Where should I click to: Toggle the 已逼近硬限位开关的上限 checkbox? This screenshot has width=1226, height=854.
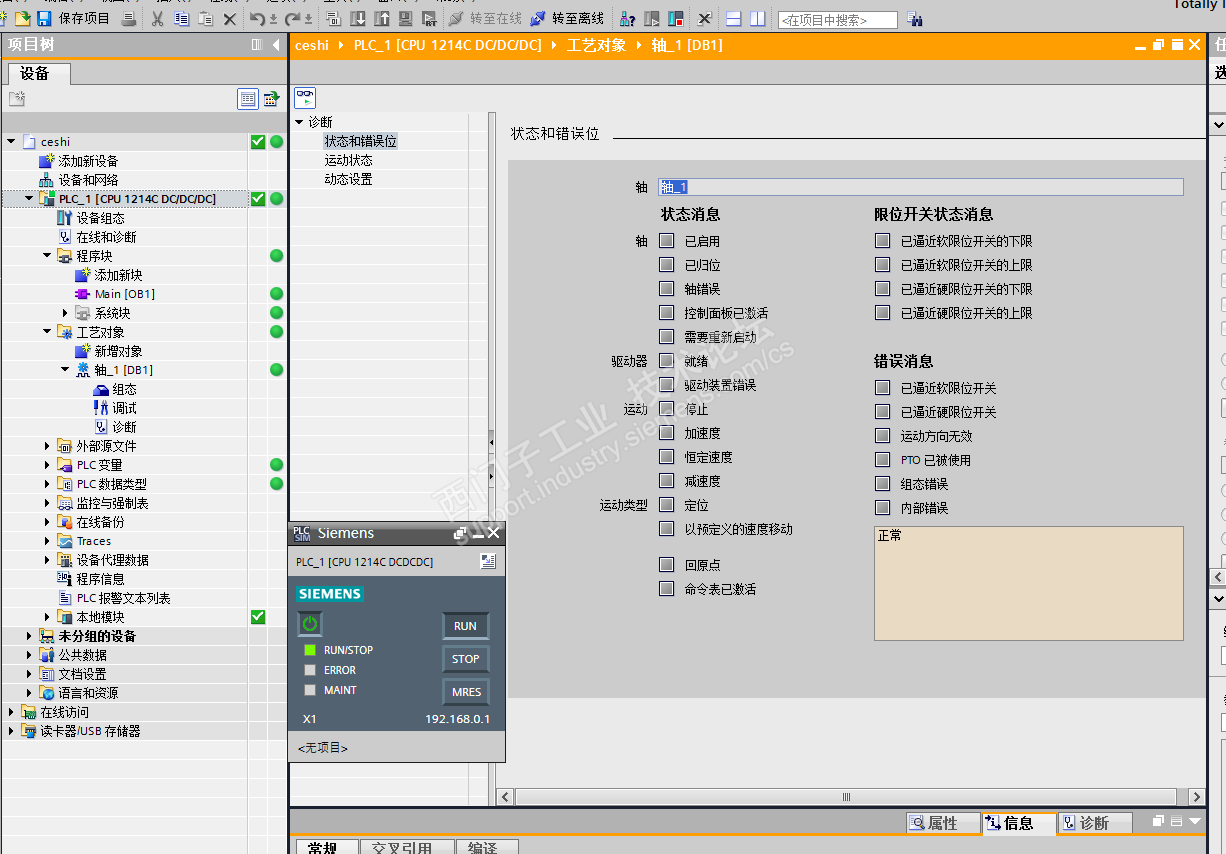(x=882, y=313)
